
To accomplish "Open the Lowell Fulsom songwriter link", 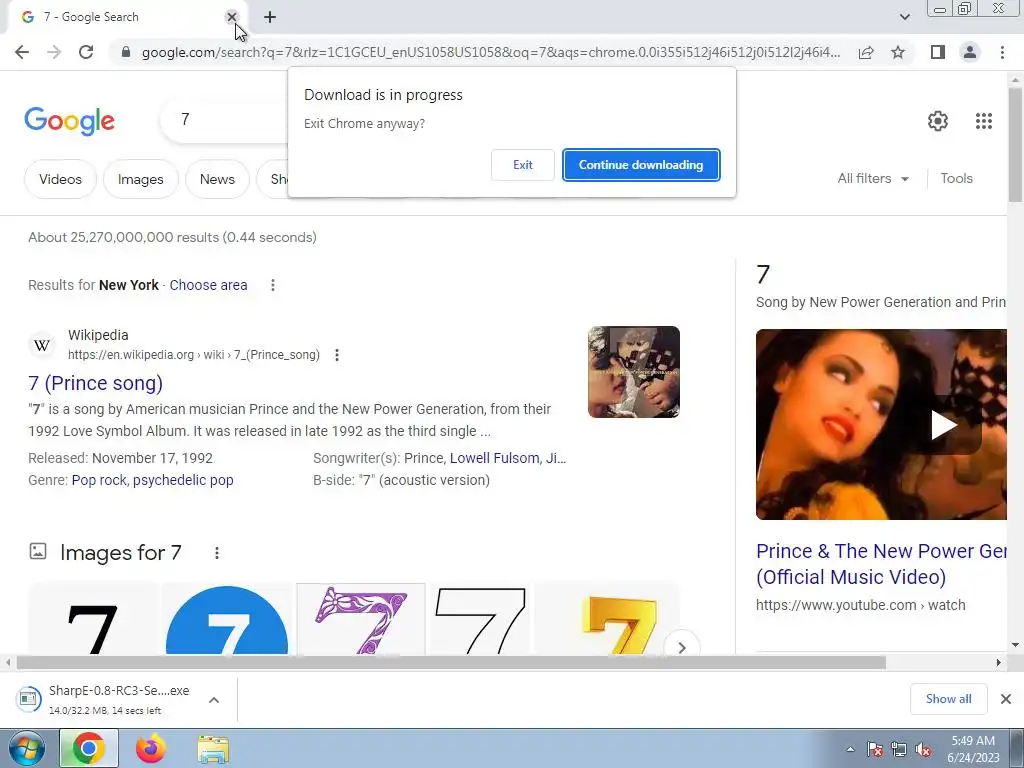I will pos(494,458).
